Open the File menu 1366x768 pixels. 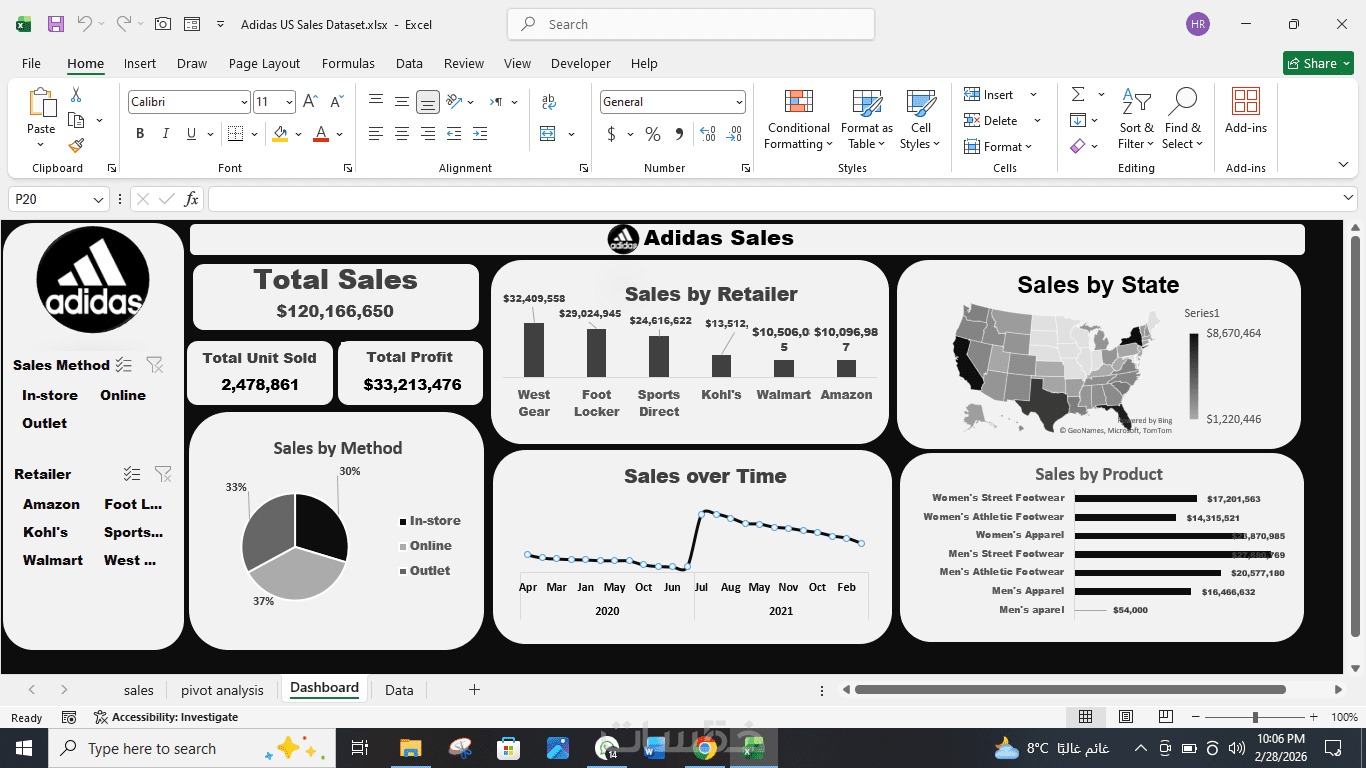coord(31,63)
